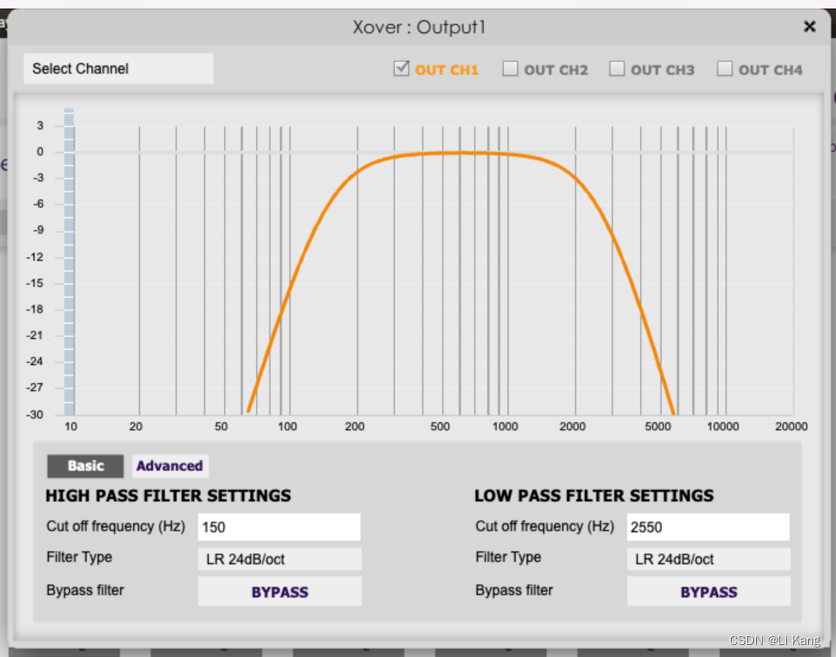Uncheck the OUT CH1 checkbox
The width and height of the screenshot is (836, 657).
[x=401, y=69]
